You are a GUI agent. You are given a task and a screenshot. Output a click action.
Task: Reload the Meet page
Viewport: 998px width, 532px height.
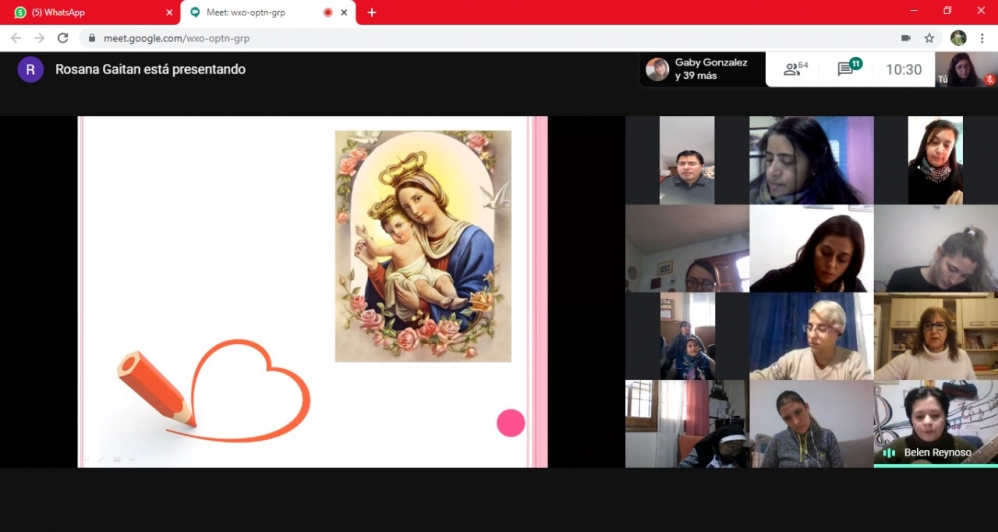click(62, 38)
